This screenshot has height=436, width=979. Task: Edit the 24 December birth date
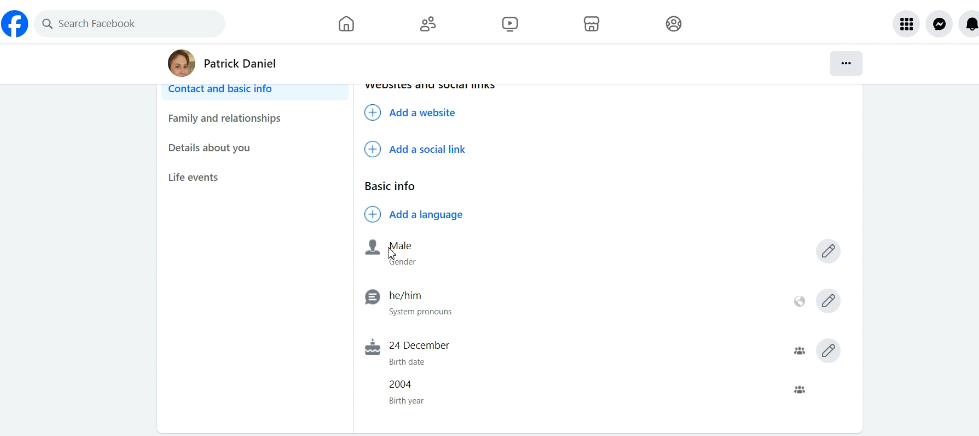click(828, 350)
